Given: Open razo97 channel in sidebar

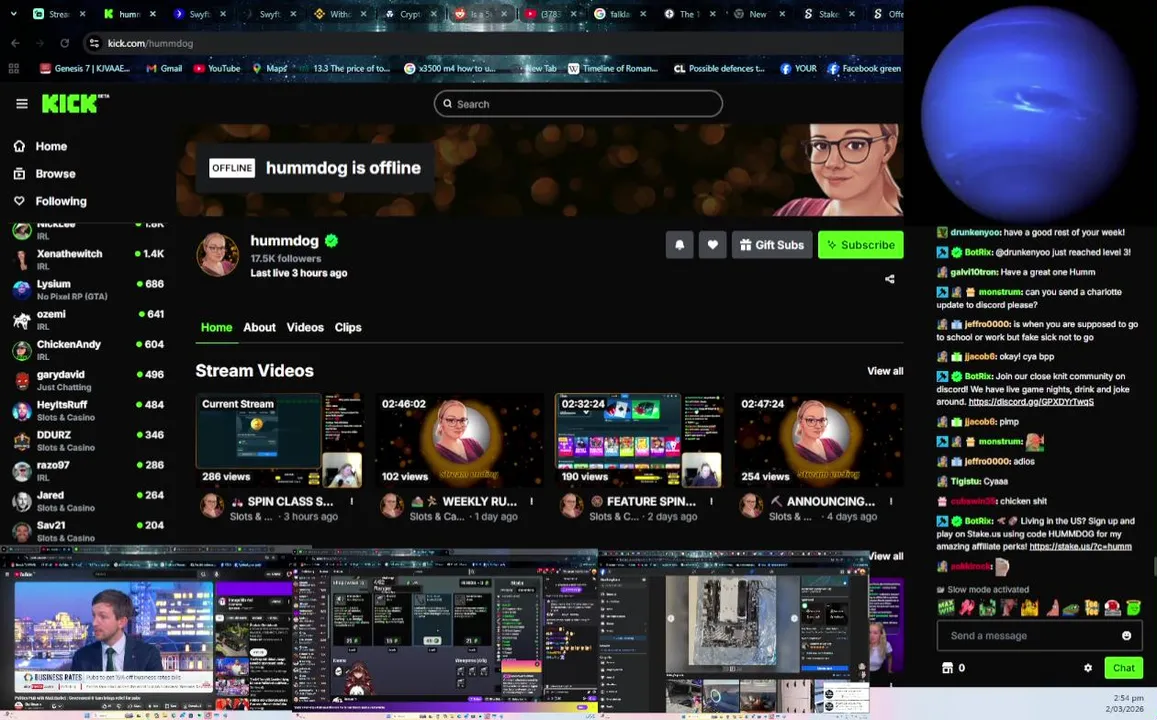Looking at the screenshot, I should coord(89,471).
